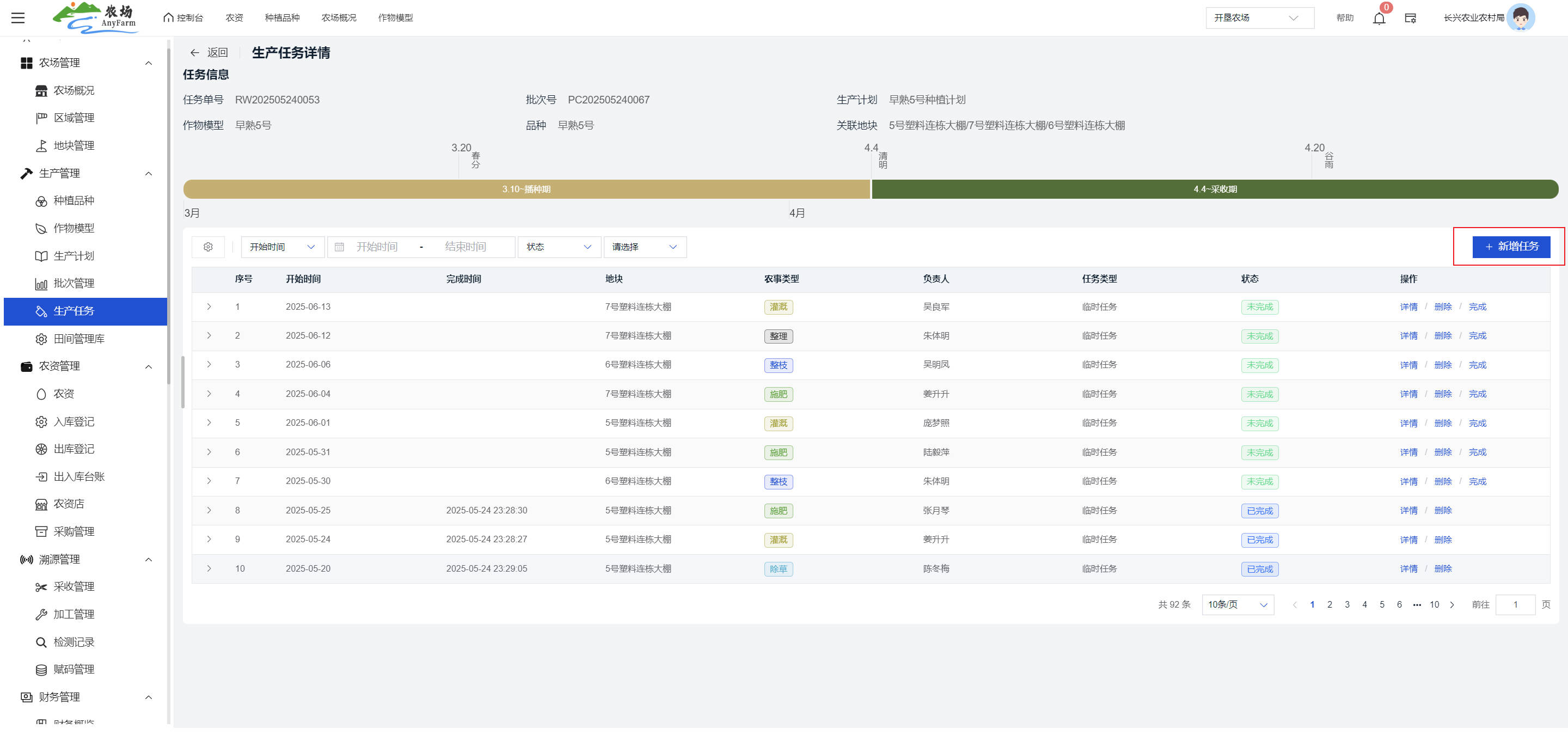This screenshot has width=1568, height=735.
Task: Open the 开垦农场 farm selector dropdown
Action: pos(1259,19)
